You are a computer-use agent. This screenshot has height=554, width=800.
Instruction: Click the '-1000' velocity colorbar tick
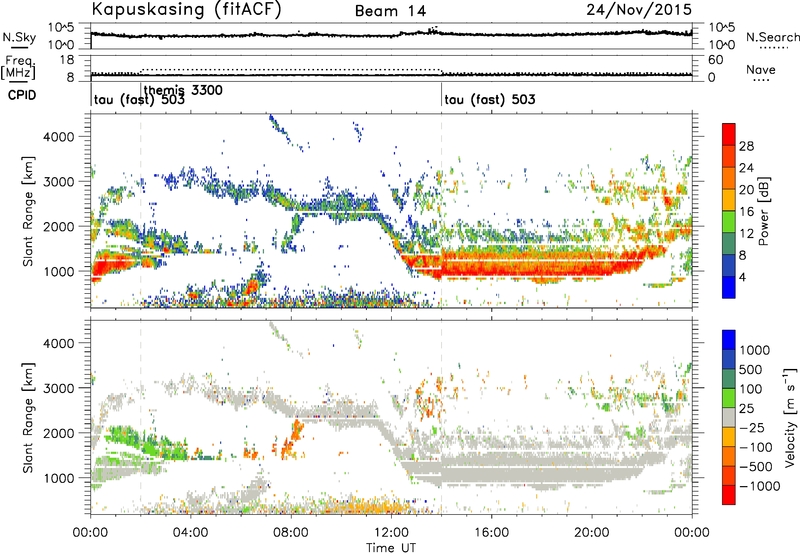[x=760, y=486]
